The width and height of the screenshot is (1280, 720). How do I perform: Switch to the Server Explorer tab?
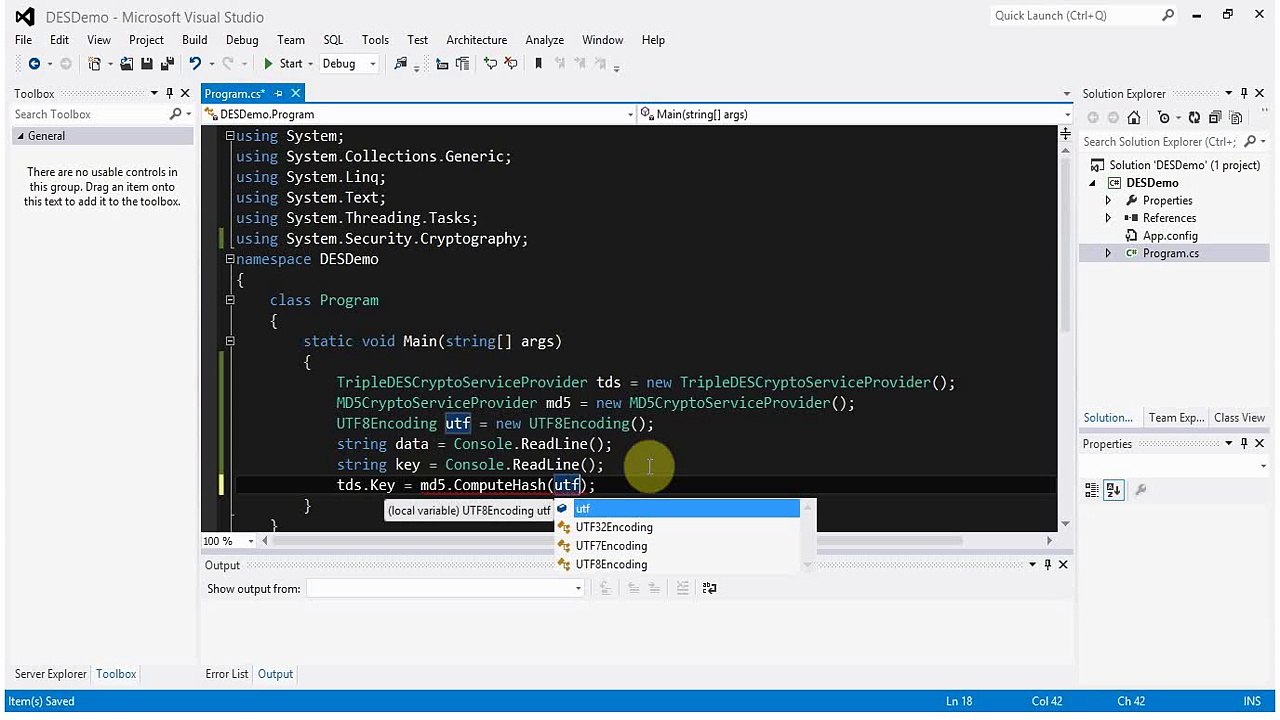[x=51, y=674]
